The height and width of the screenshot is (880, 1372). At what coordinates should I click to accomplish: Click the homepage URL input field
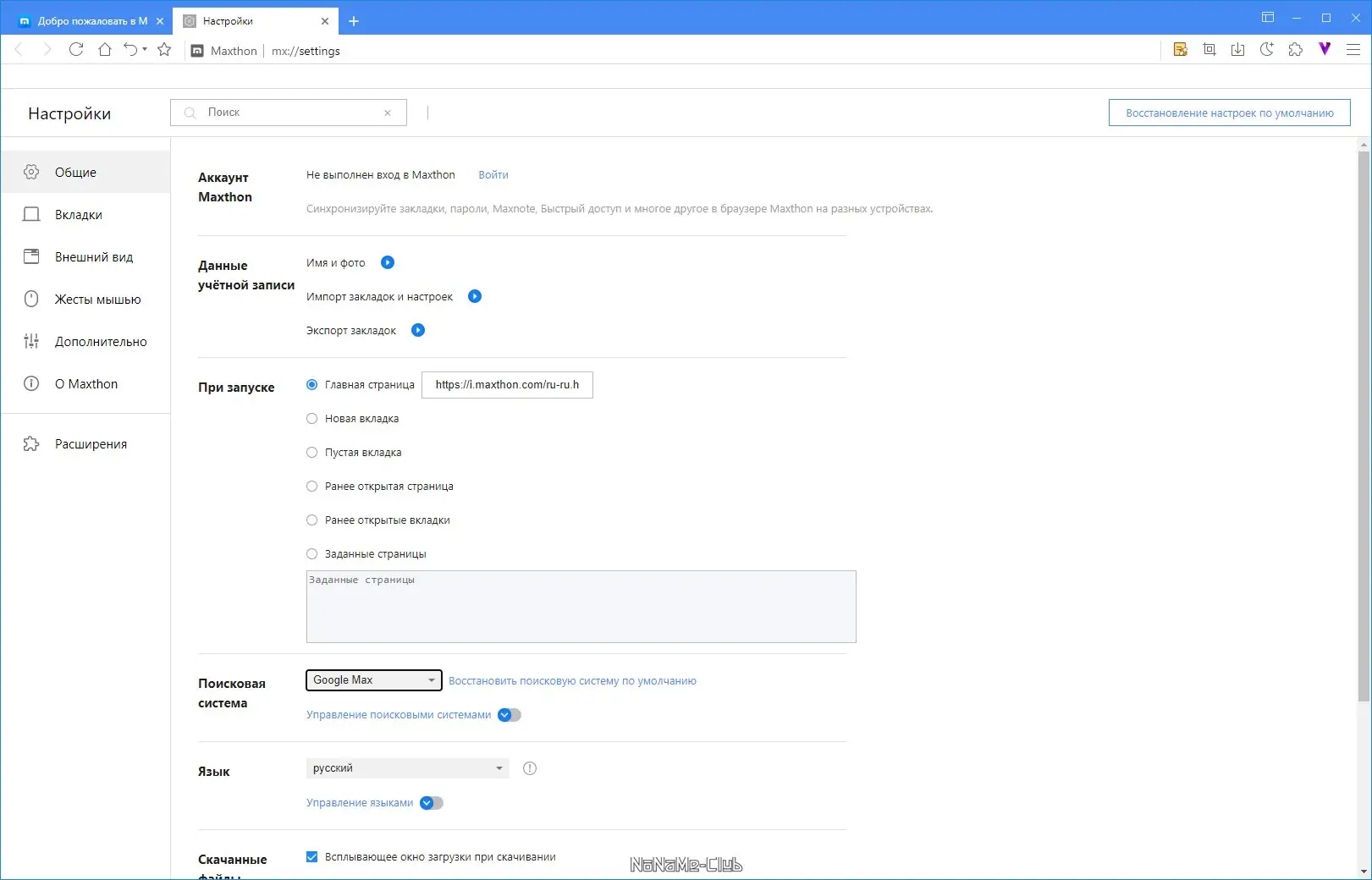(x=507, y=385)
